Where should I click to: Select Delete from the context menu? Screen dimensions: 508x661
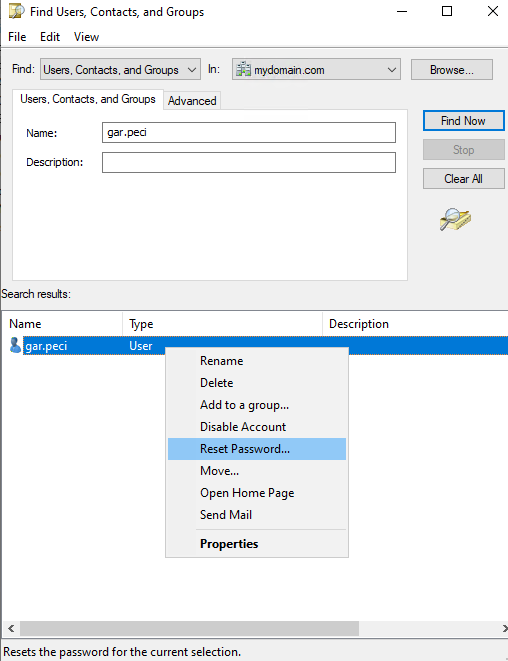pos(257,383)
